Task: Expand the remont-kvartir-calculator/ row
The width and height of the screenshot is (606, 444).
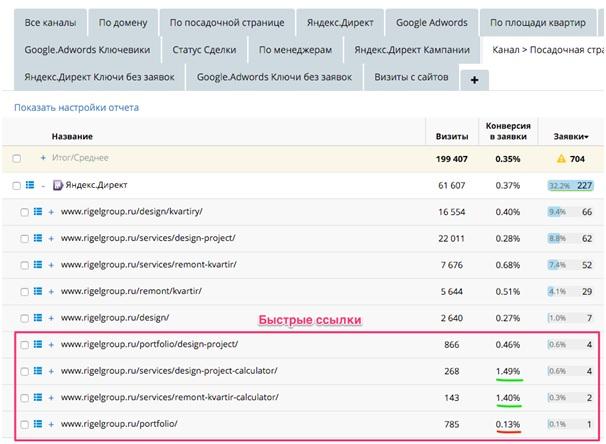Action: tap(51, 398)
